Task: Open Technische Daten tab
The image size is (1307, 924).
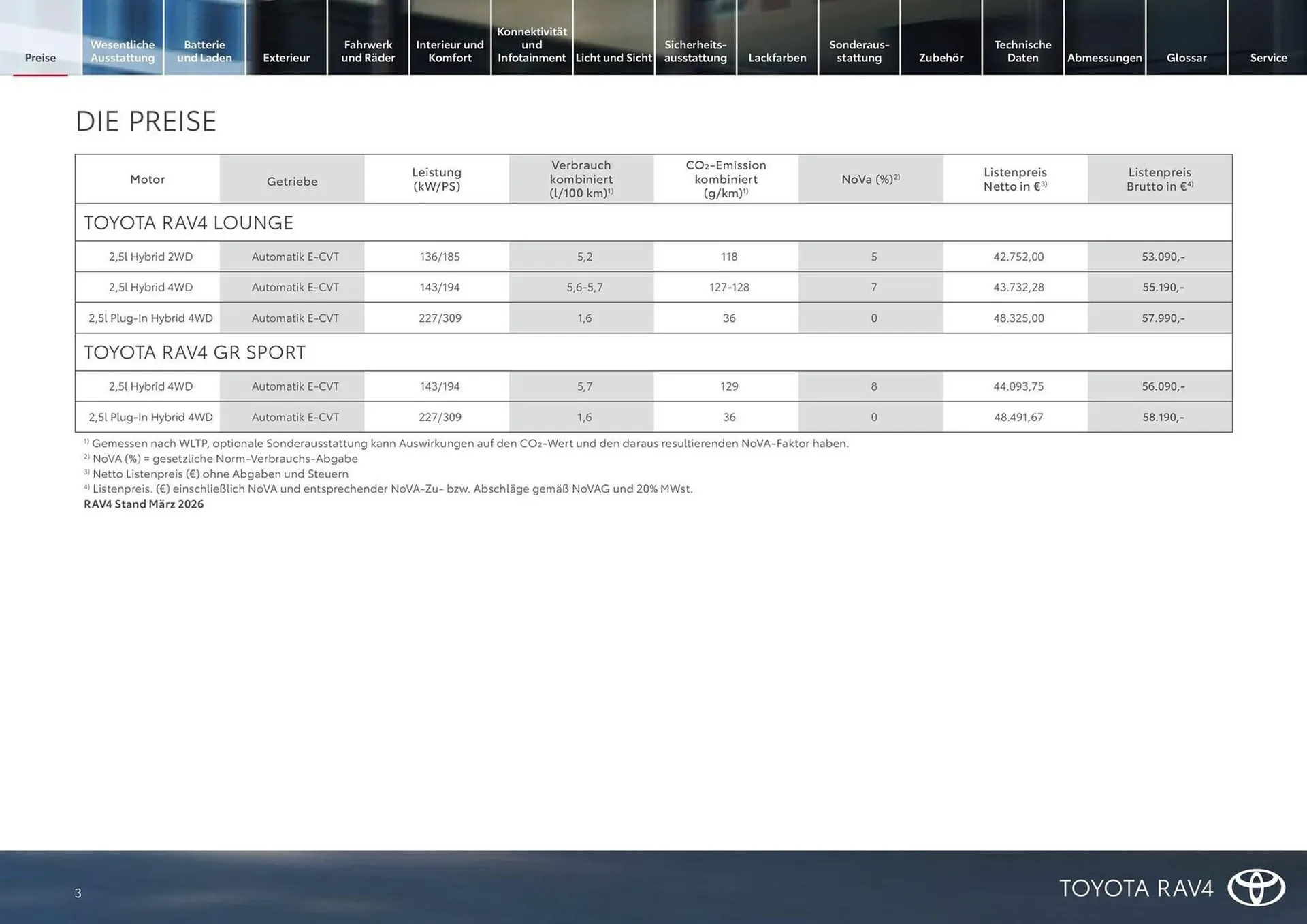Action: click(x=1022, y=51)
